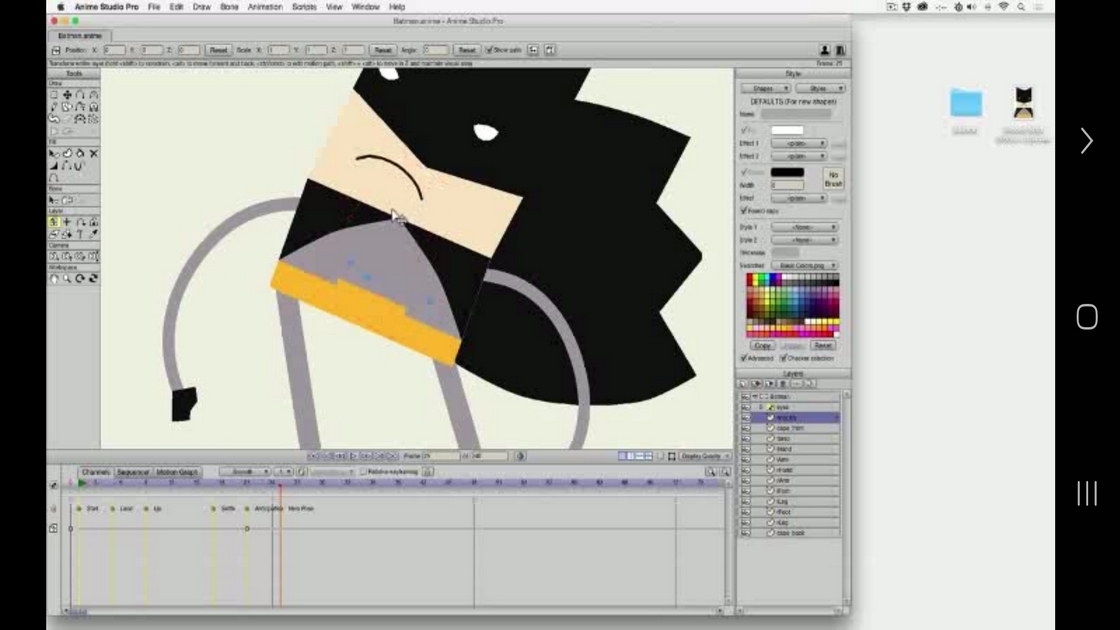Open the Scripts menu

(304, 6)
